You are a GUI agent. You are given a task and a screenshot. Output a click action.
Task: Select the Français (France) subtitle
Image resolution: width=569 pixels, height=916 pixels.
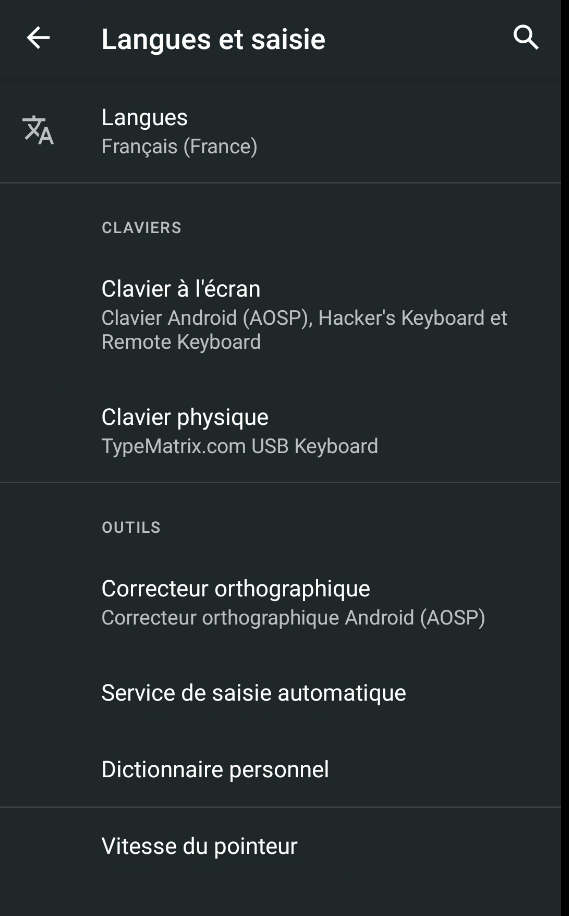pos(179,146)
